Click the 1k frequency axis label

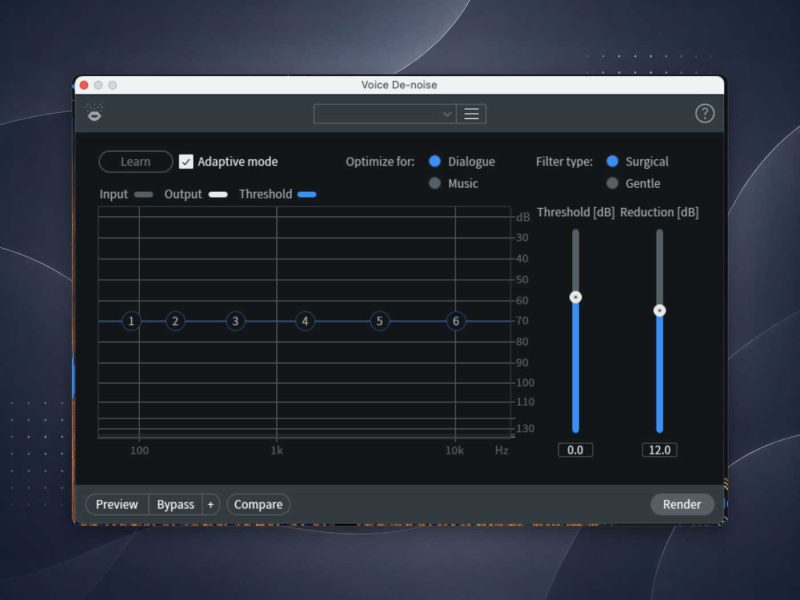click(x=277, y=451)
